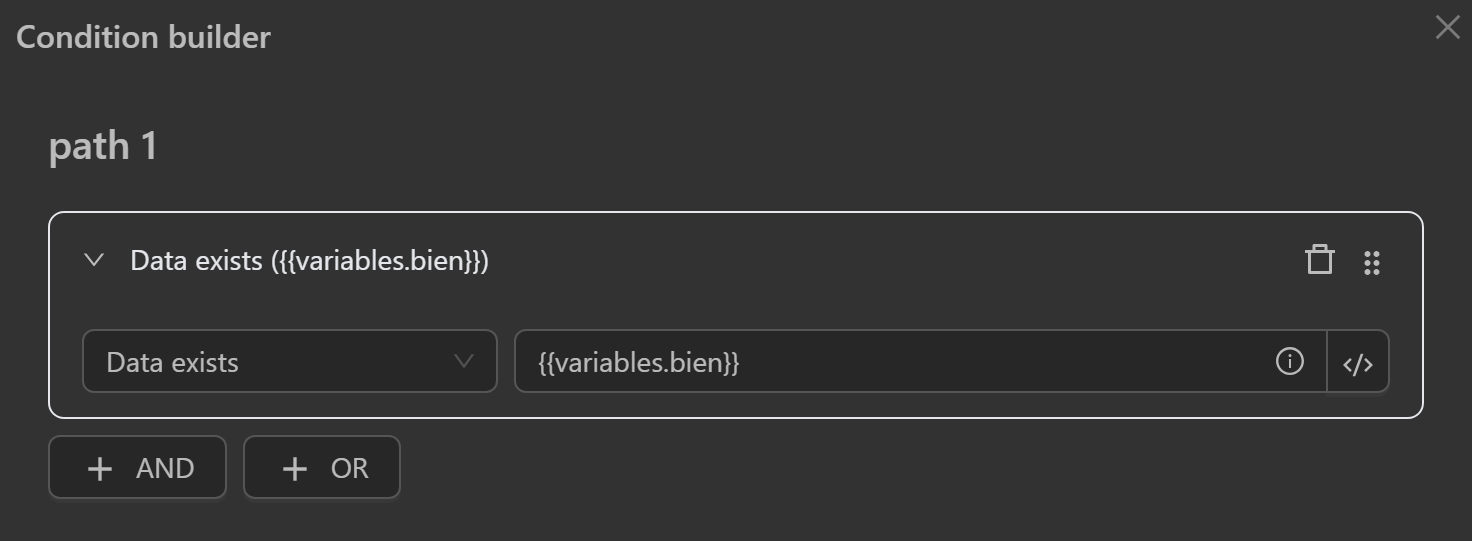Delete the Data exists condition with trash icon

coord(1319,260)
